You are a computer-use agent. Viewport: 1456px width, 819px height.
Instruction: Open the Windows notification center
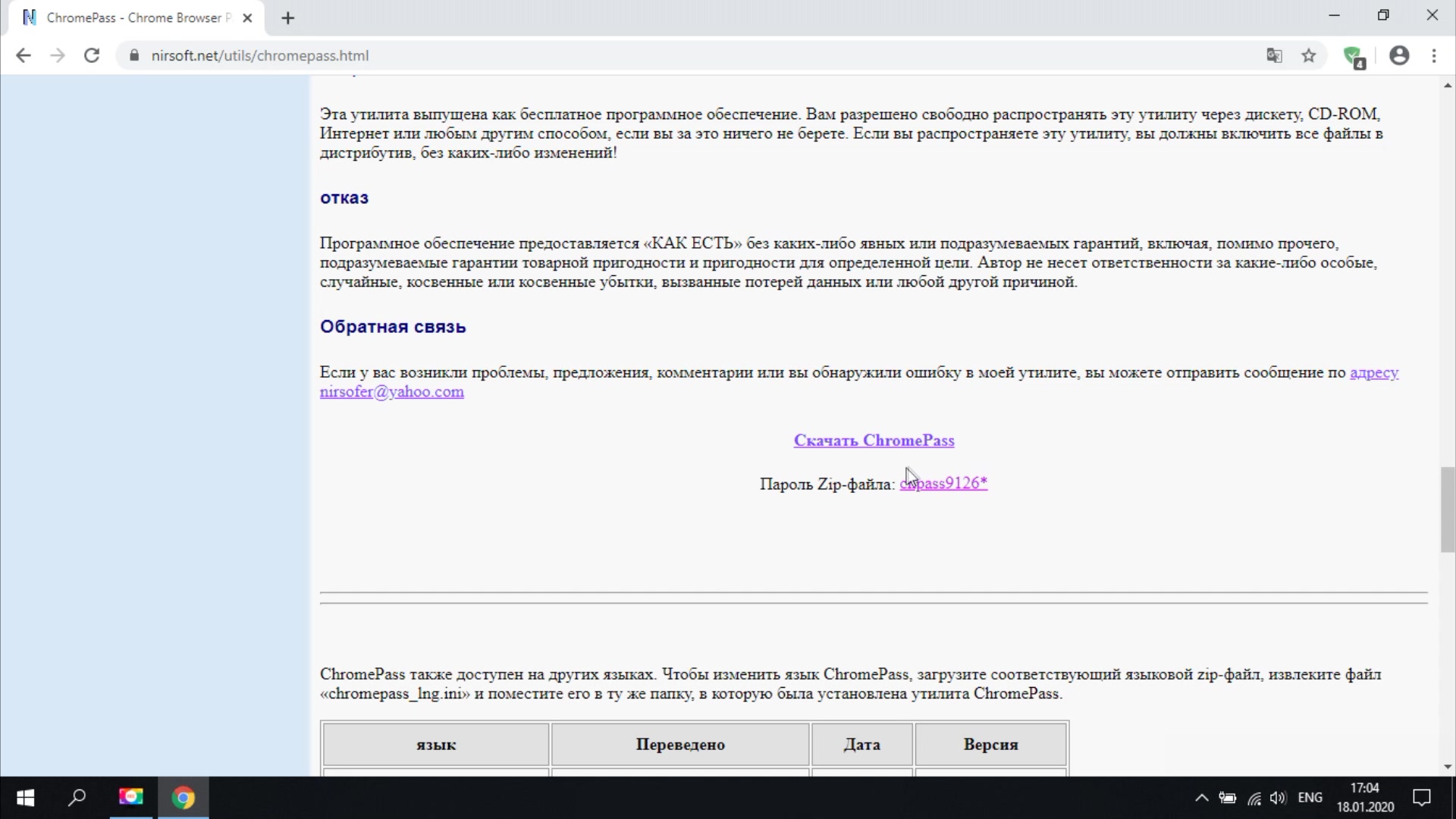(x=1421, y=798)
